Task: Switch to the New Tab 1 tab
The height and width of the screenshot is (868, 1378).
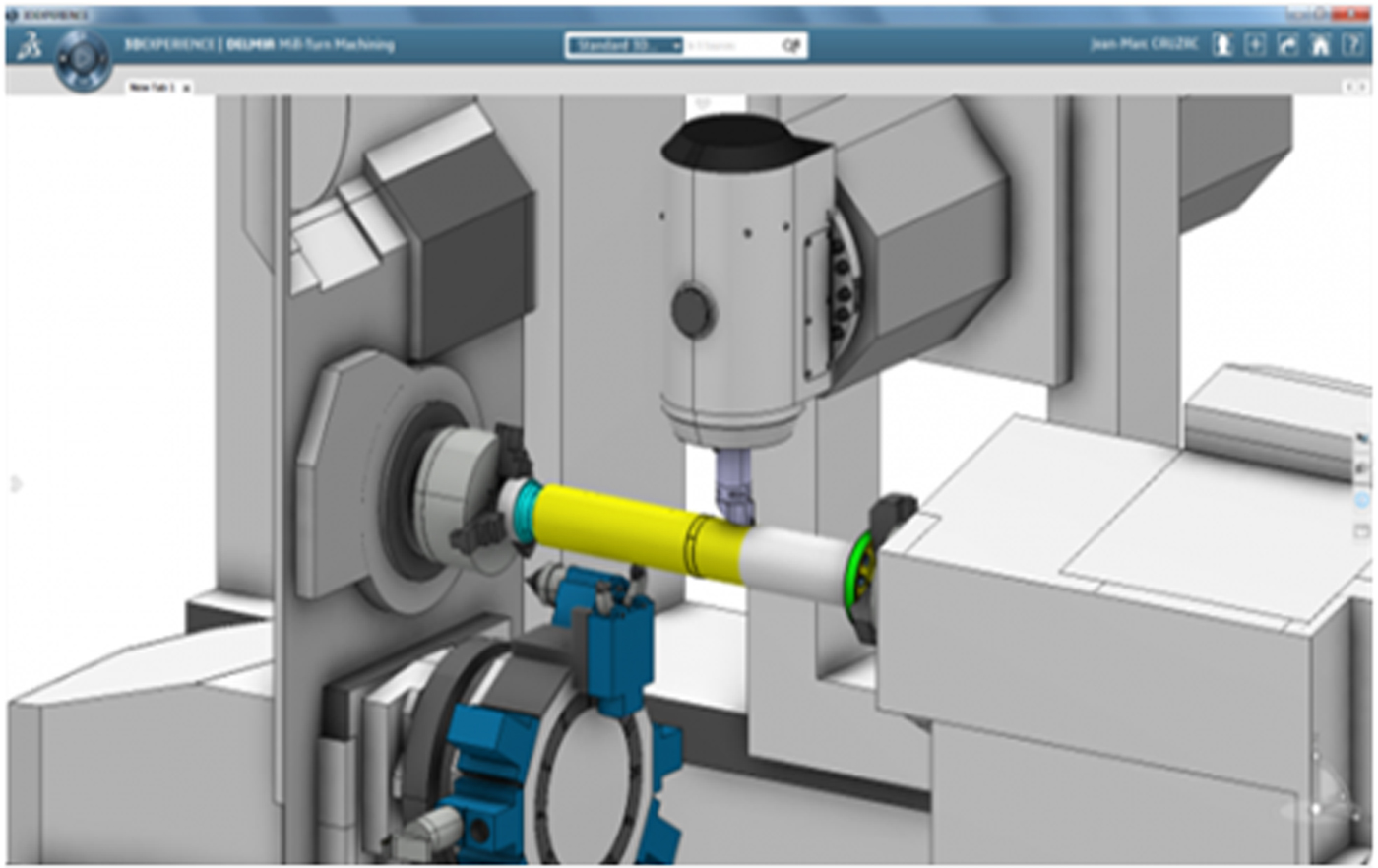Action: pos(152,88)
